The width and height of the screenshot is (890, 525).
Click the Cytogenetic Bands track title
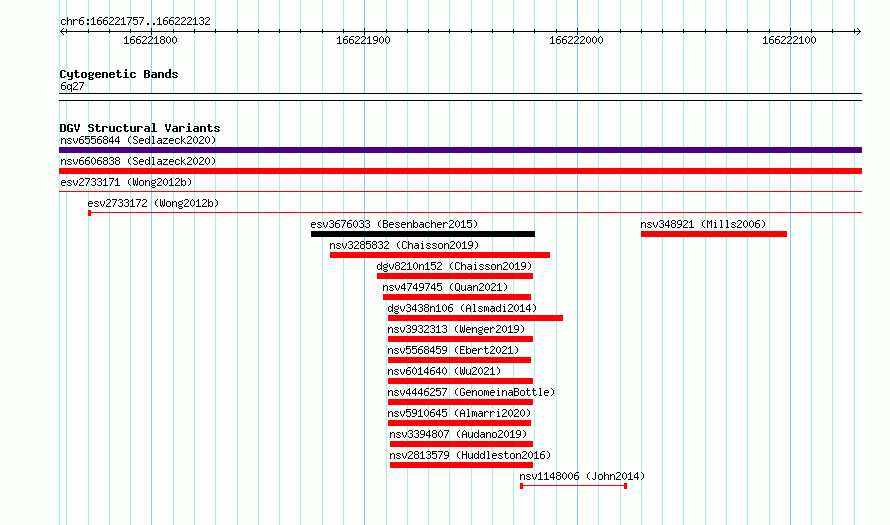point(119,74)
